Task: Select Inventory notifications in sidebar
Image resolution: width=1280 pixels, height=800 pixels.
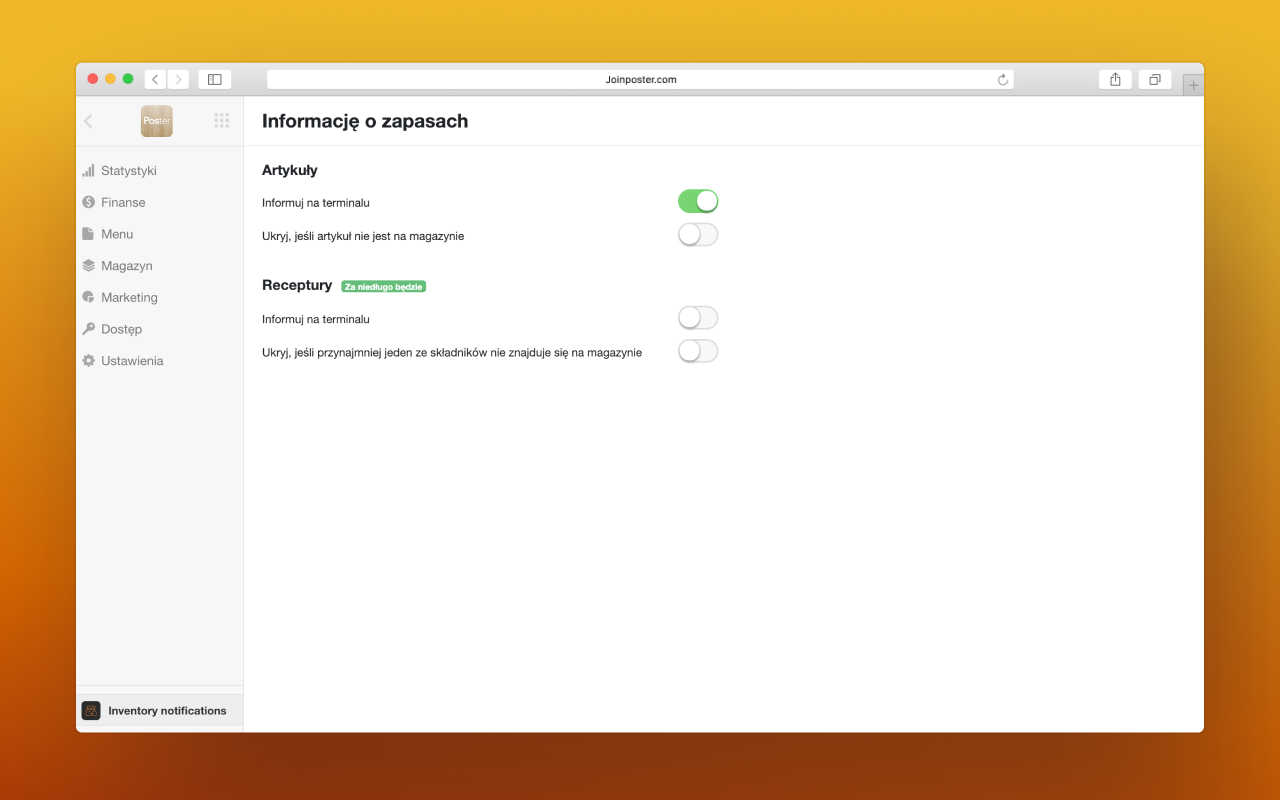Action: pos(160,710)
